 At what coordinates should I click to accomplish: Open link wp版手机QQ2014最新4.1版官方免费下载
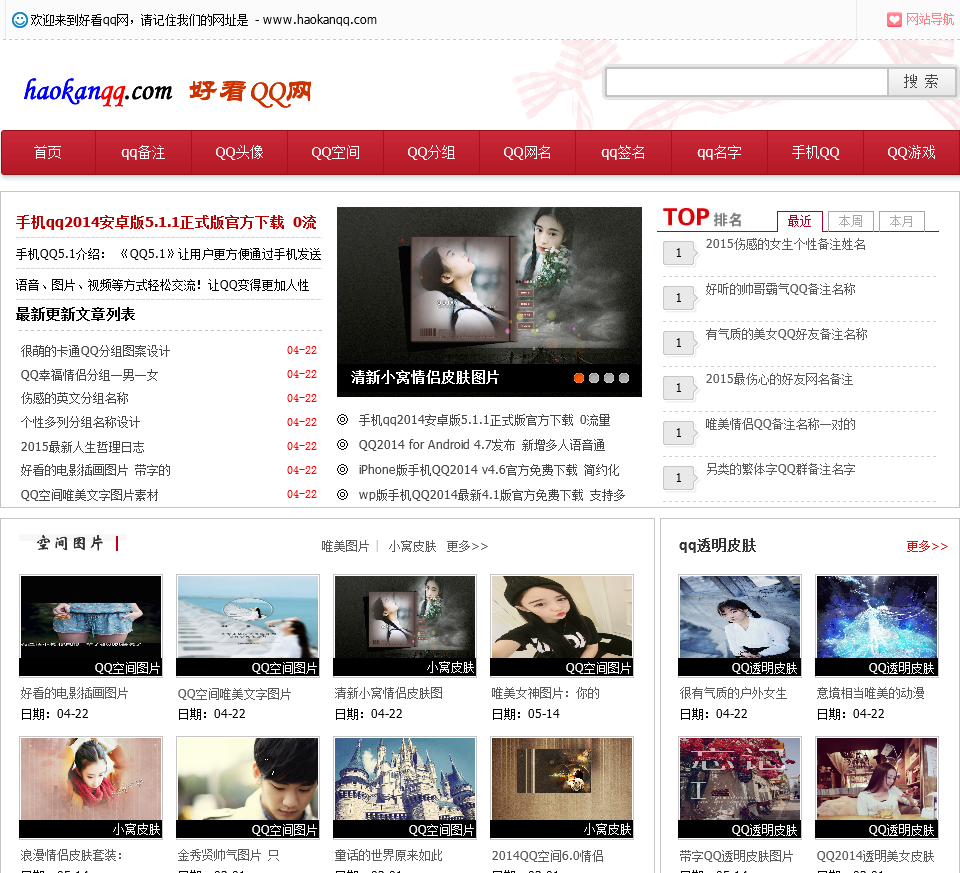point(492,495)
